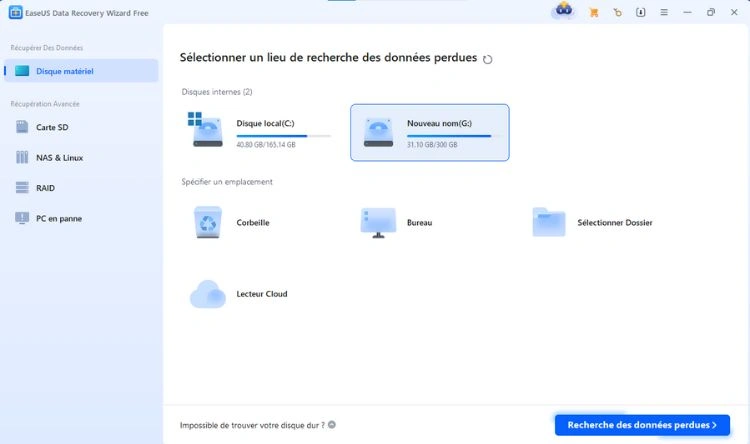This screenshot has height=444, width=750.
Task: Select Disque local(C:) drive
Action: 258,133
